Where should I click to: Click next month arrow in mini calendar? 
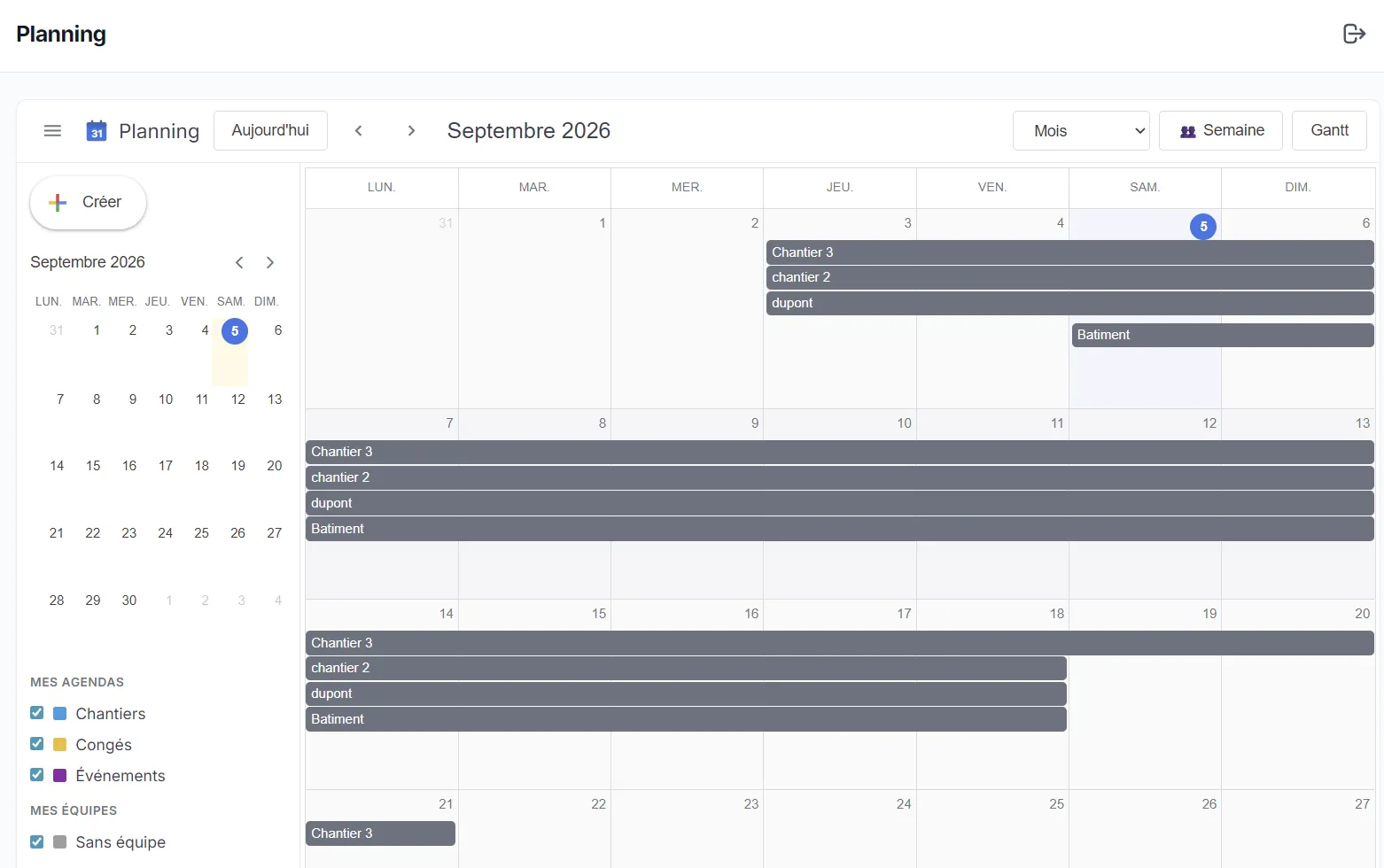coord(270,262)
